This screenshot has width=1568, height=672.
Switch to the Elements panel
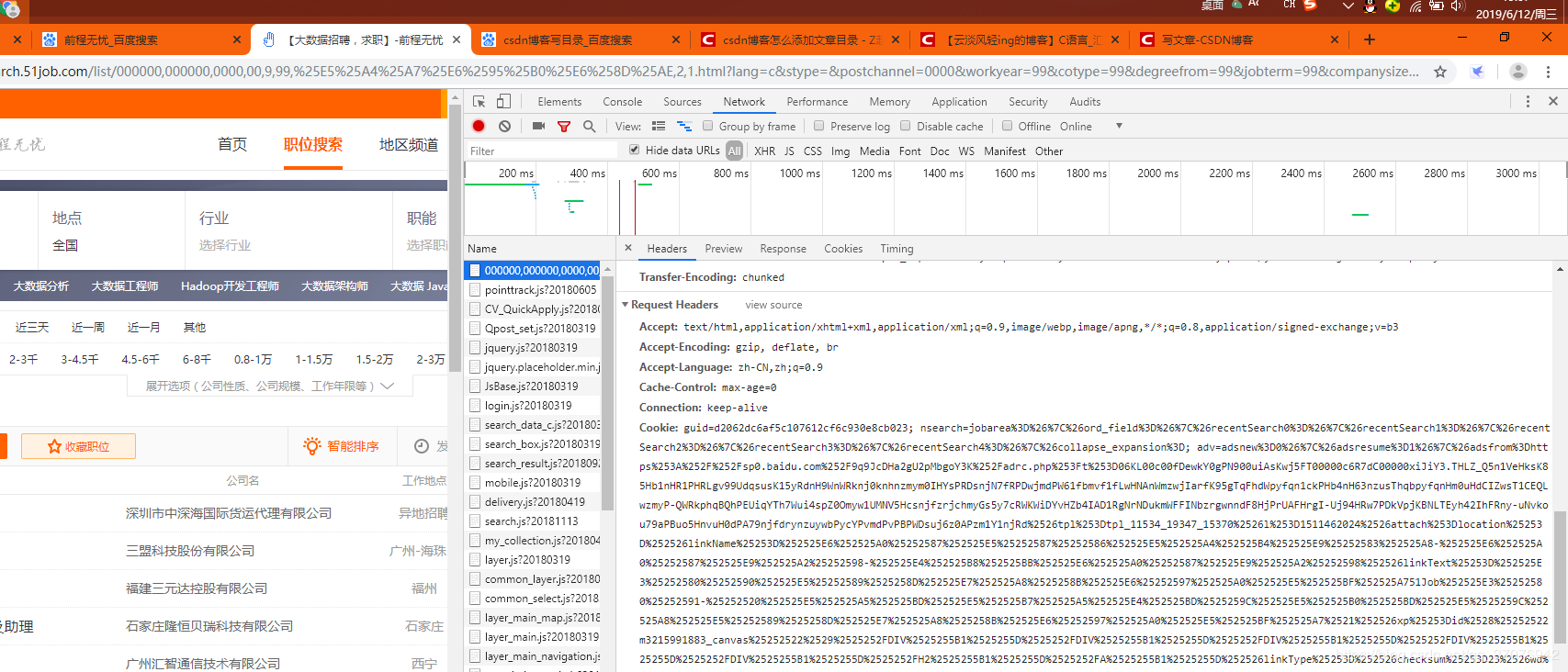pyautogui.click(x=559, y=102)
